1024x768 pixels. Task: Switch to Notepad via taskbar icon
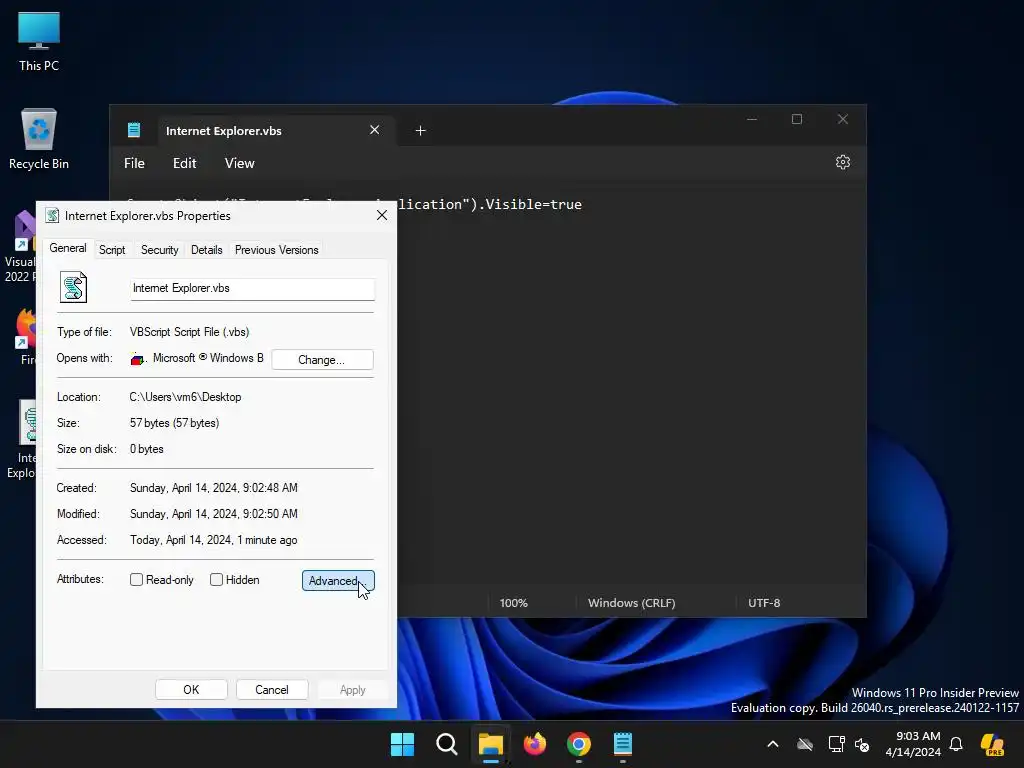[622, 744]
